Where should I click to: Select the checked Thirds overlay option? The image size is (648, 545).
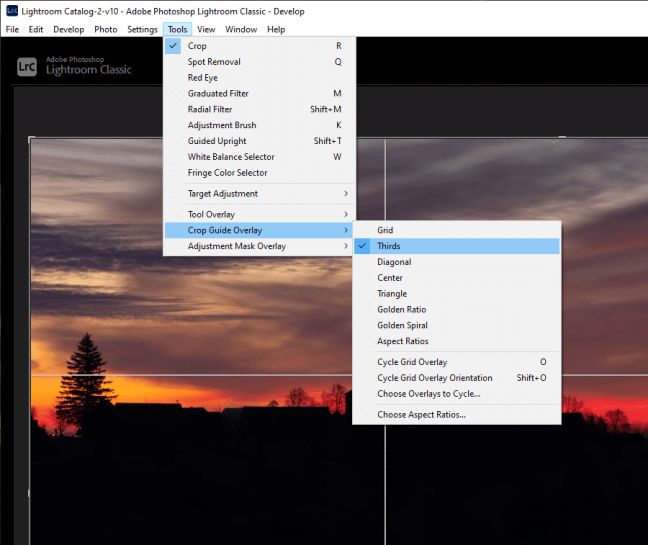click(389, 246)
